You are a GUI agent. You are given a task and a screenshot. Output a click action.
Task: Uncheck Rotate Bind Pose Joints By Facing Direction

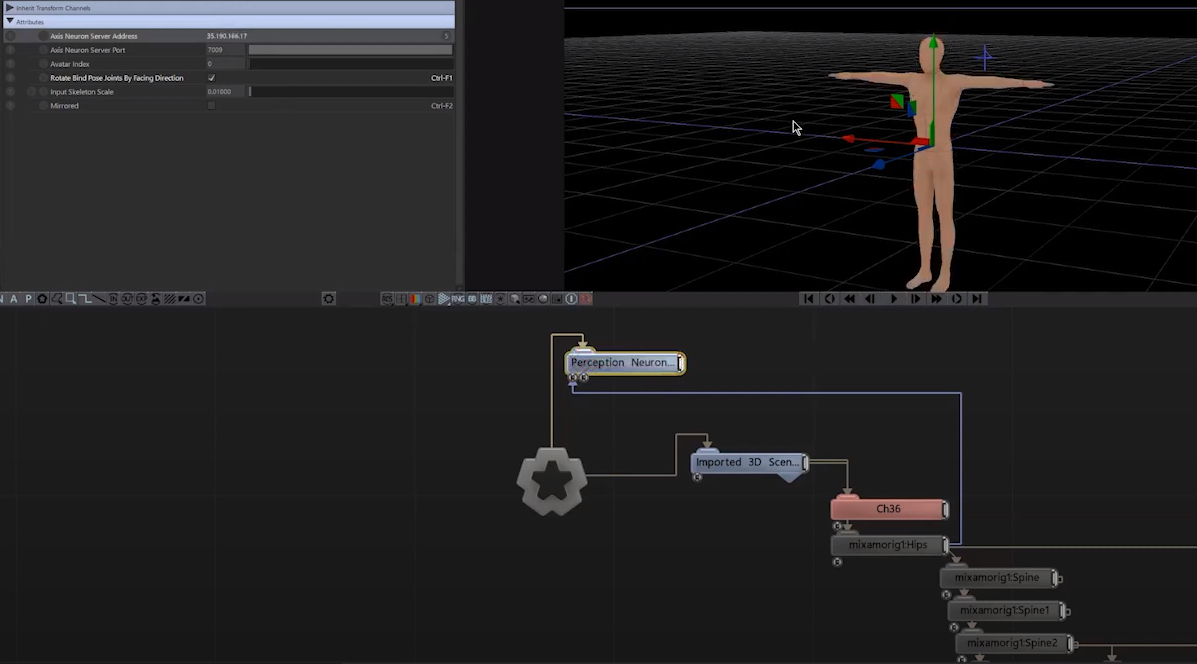click(211, 78)
